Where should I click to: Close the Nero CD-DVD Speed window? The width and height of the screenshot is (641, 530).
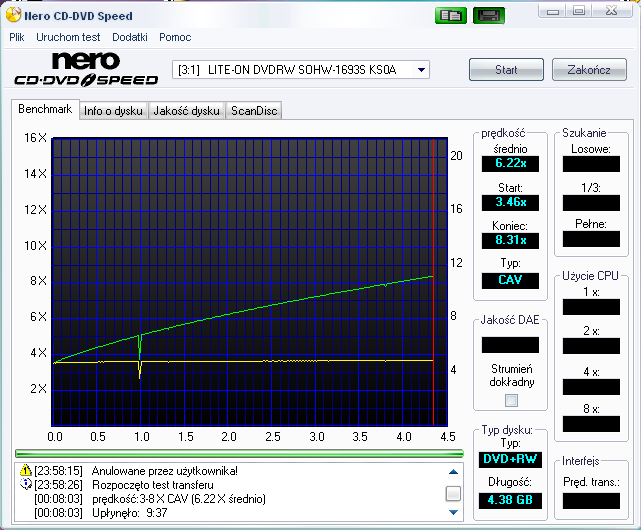pyautogui.click(x=612, y=11)
